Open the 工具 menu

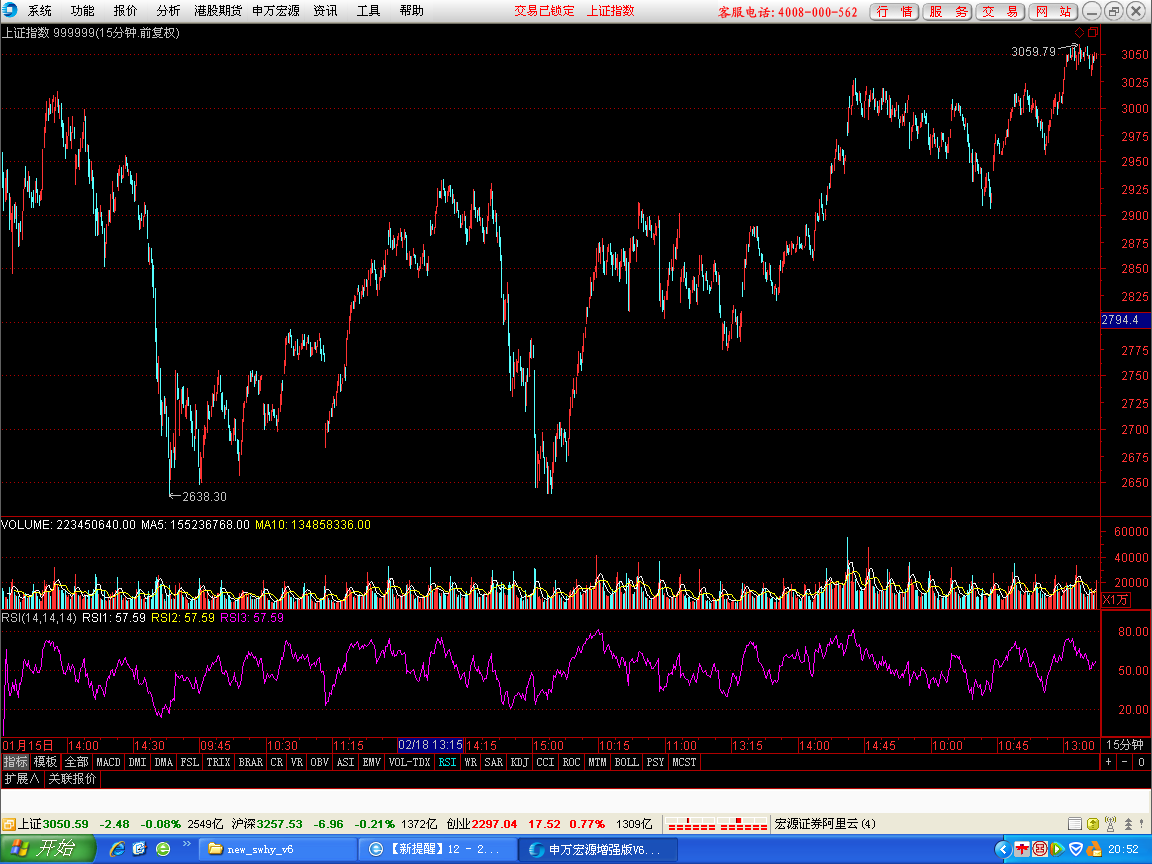click(x=368, y=11)
